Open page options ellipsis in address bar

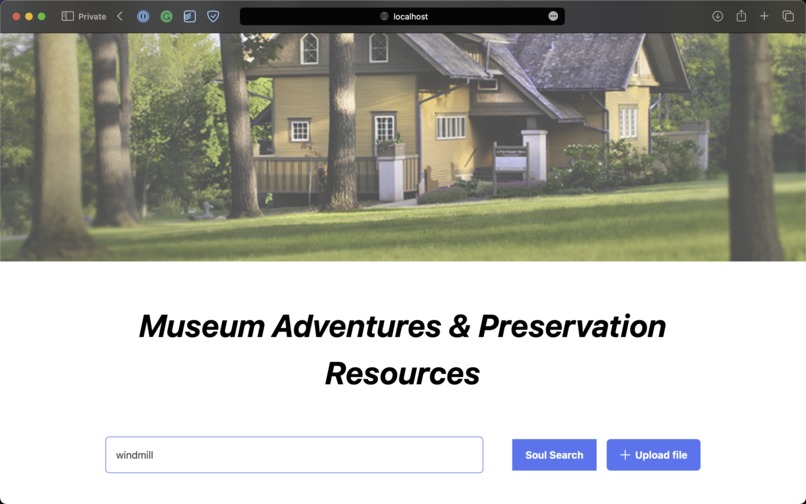(553, 16)
